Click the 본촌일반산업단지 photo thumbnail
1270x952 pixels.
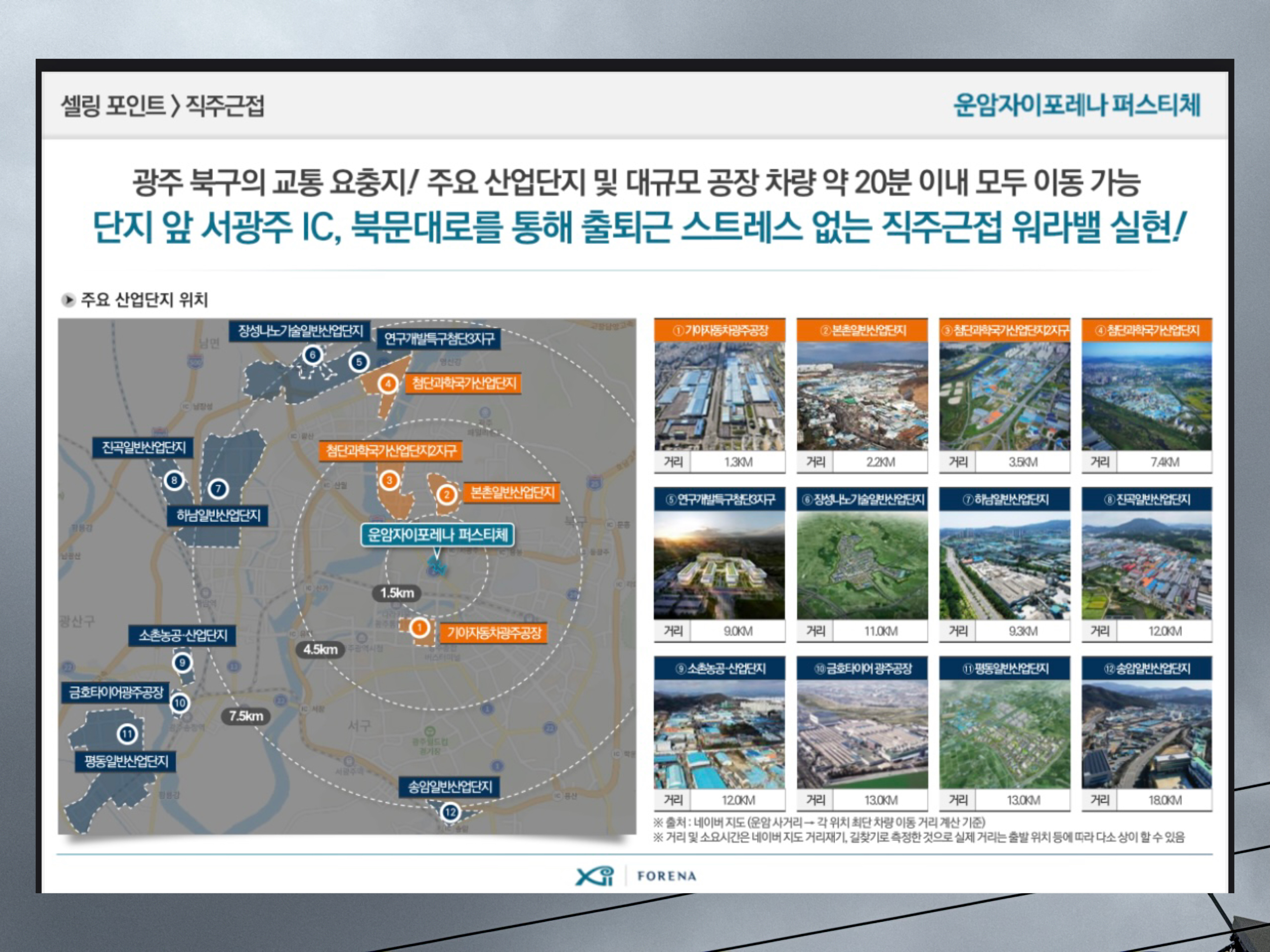862,396
